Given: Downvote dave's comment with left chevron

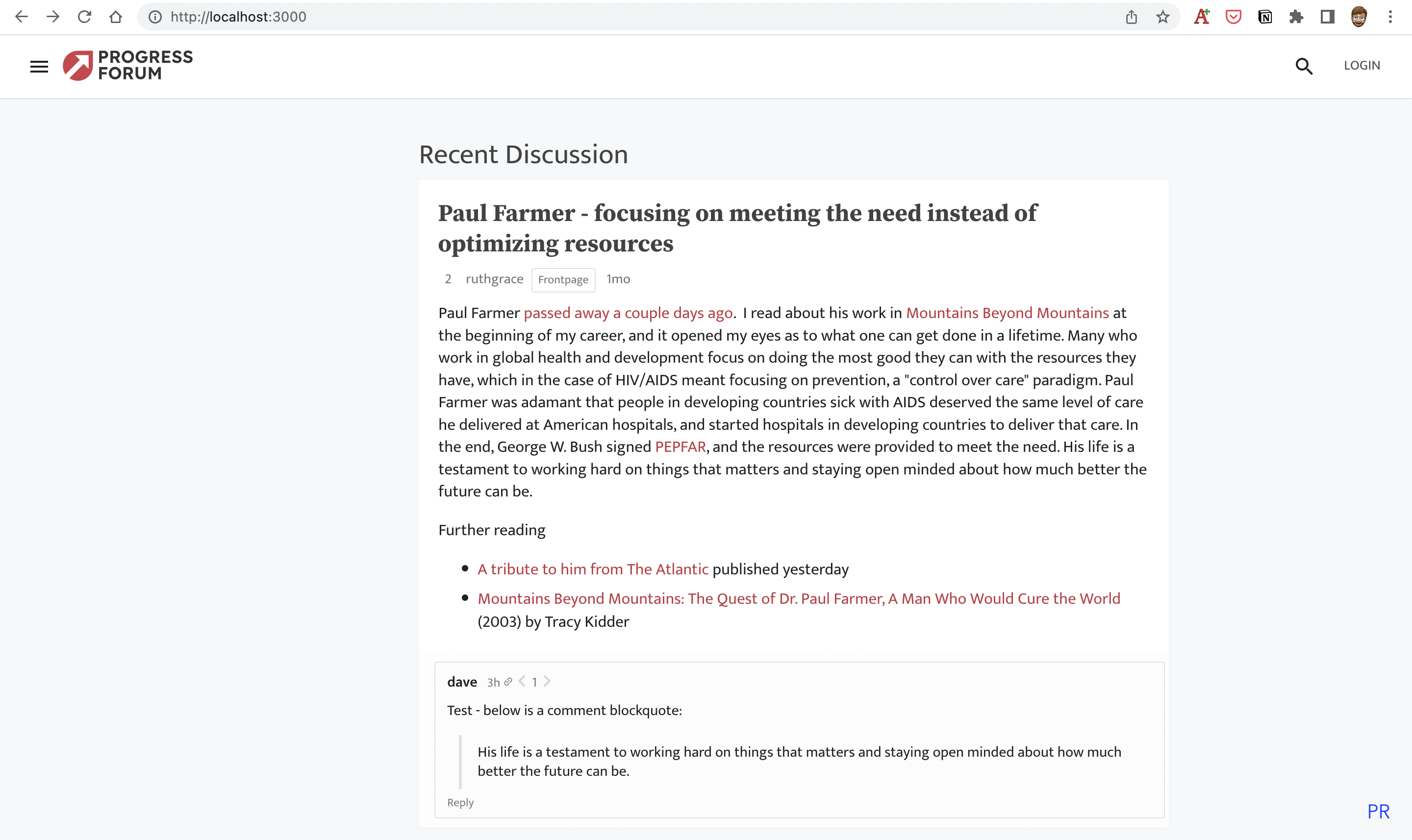Looking at the screenshot, I should (522, 682).
